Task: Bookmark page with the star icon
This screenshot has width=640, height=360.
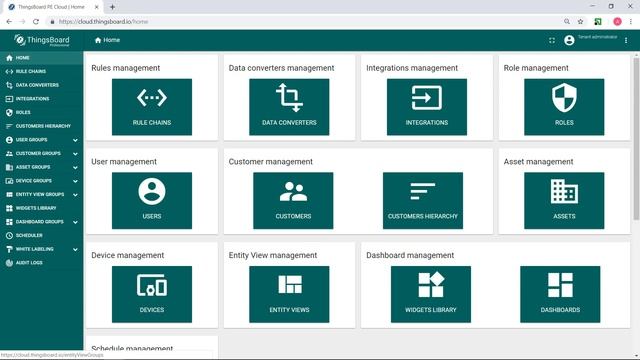Action: [580, 22]
